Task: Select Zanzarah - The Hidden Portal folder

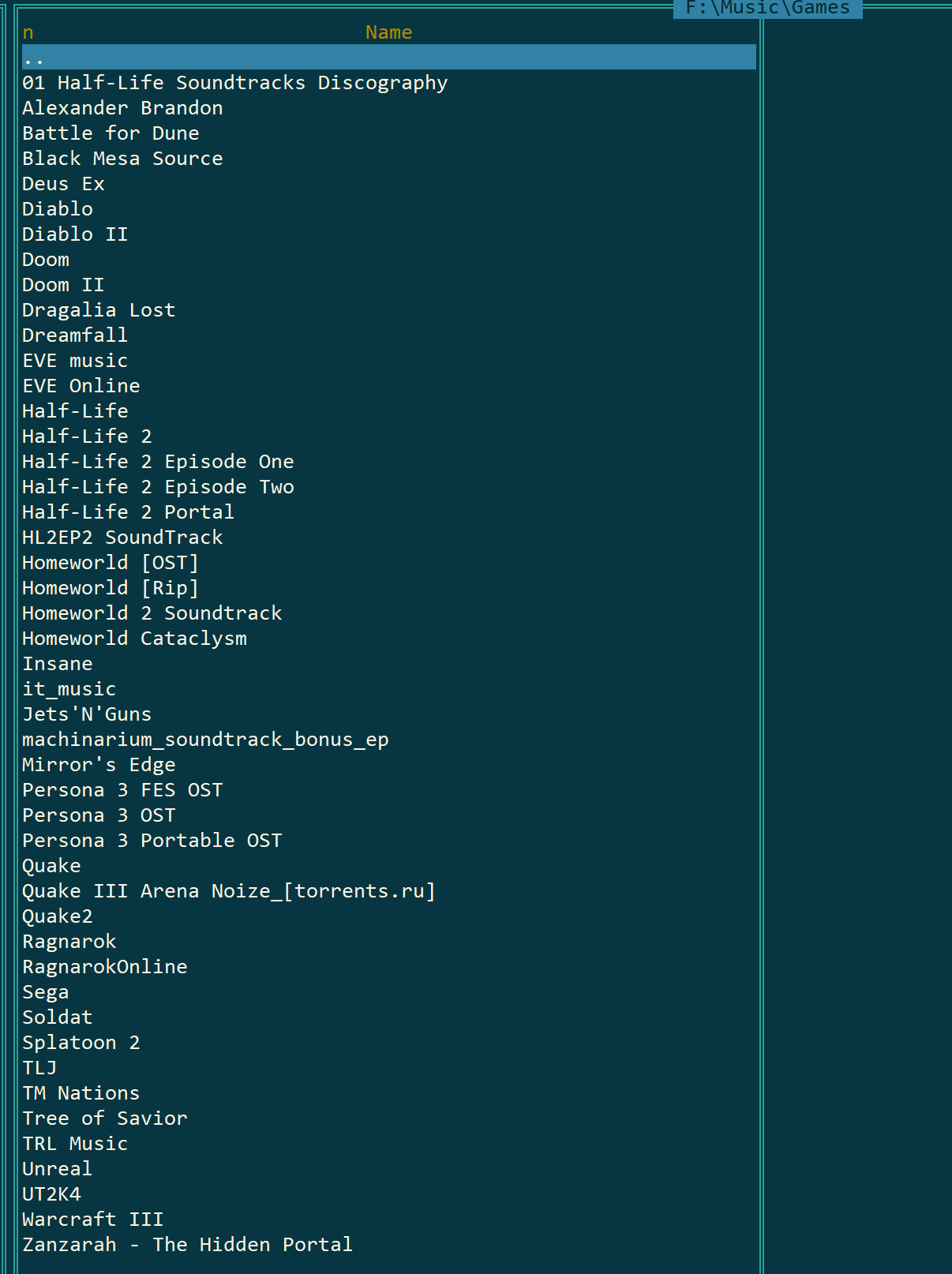Action: coord(188,1245)
